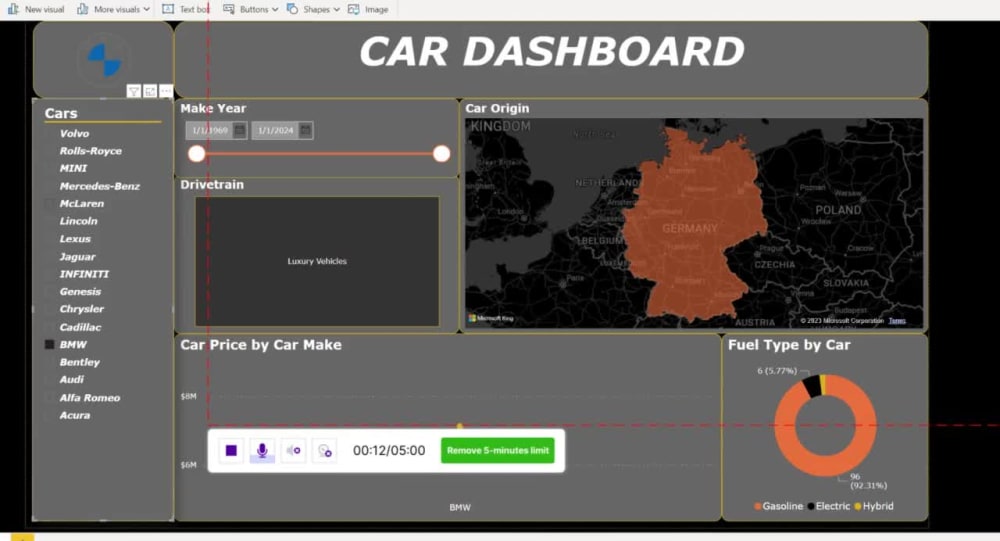Select Bentley in the Cars slicer

pos(79,362)
